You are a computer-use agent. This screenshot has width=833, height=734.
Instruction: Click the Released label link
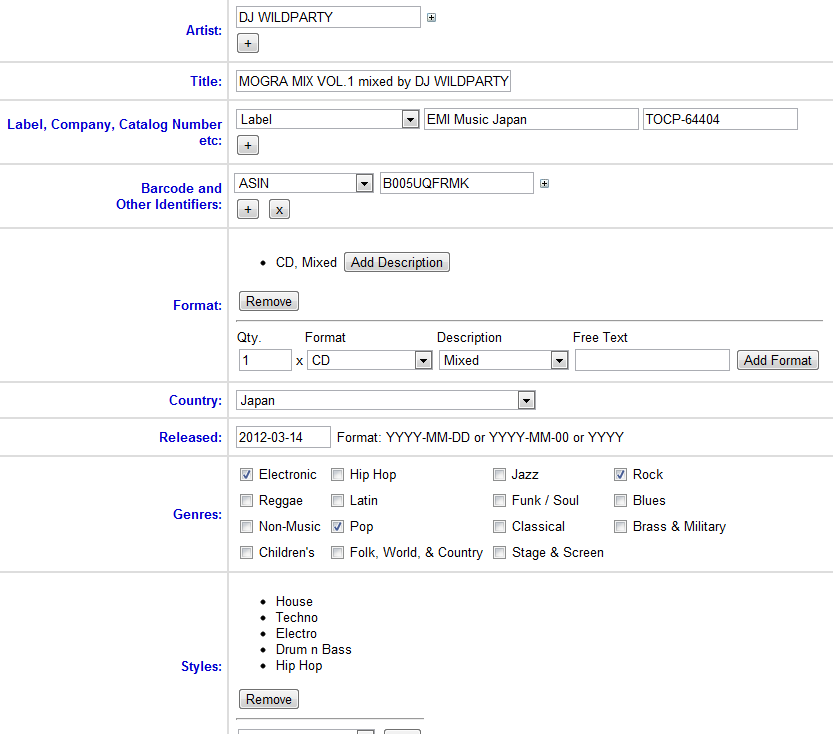click(x=191, y=437)
